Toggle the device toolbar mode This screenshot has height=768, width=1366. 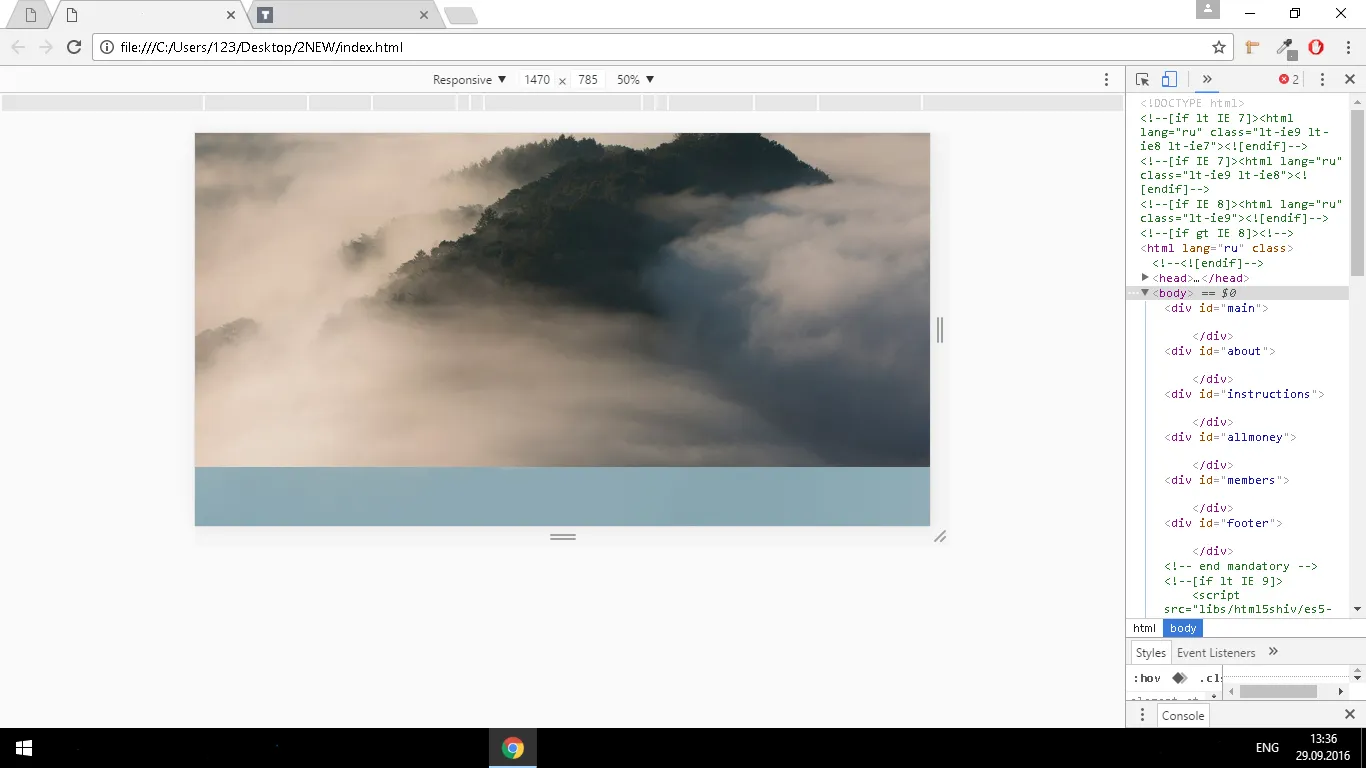pyautogui.click(x=1169, y=80)
